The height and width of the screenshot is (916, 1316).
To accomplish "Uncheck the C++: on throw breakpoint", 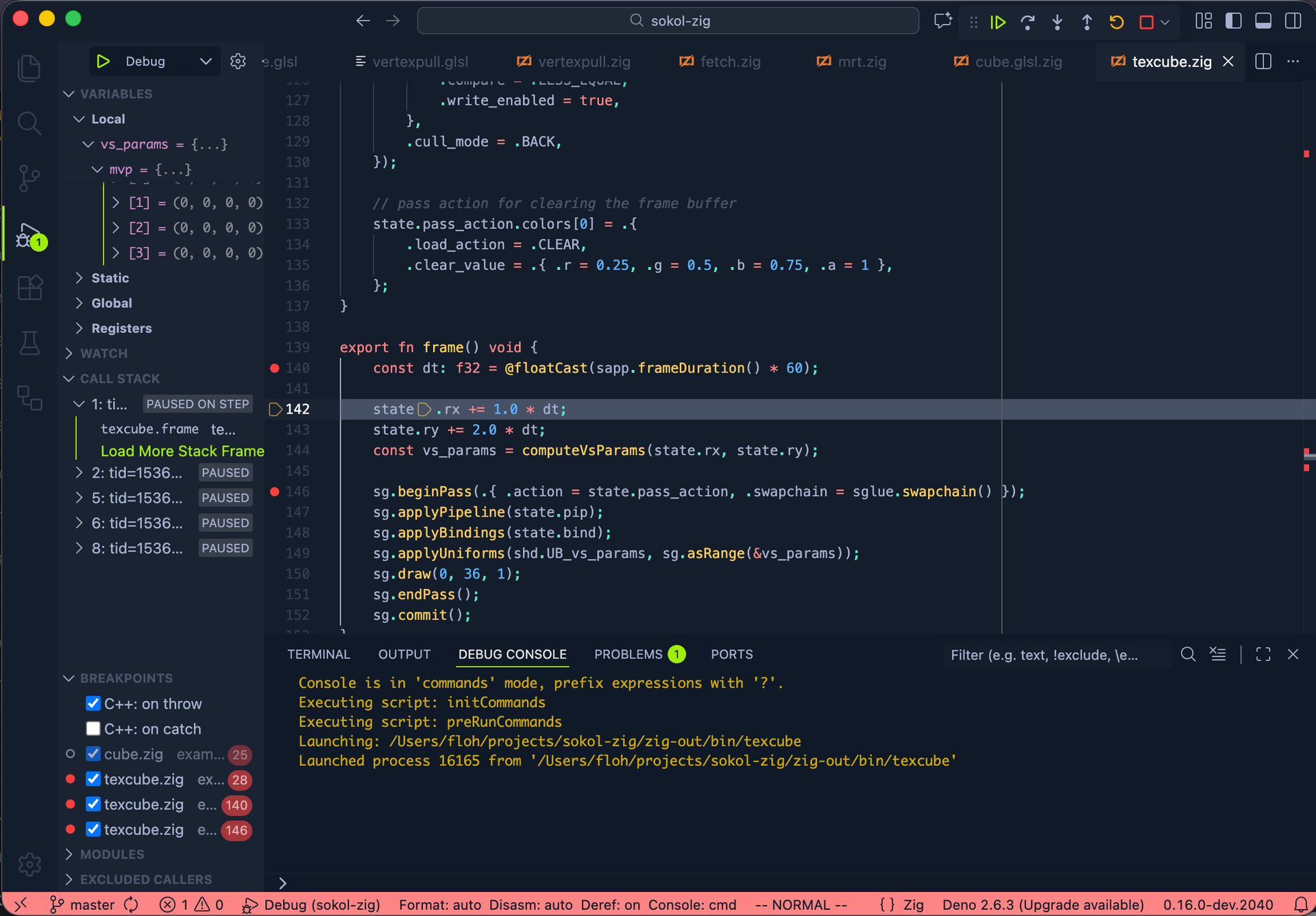I will 93,704.
